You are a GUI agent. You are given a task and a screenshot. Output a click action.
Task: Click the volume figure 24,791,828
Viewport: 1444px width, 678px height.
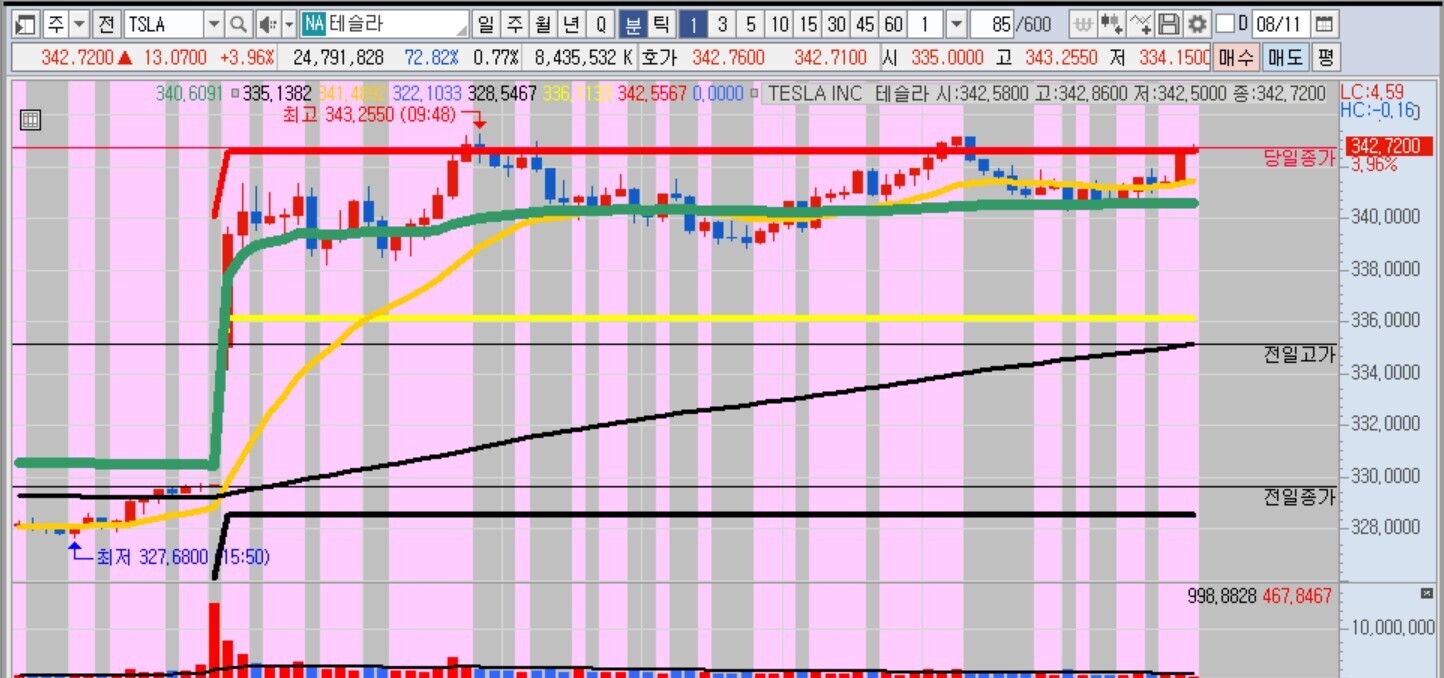(341, 58)
